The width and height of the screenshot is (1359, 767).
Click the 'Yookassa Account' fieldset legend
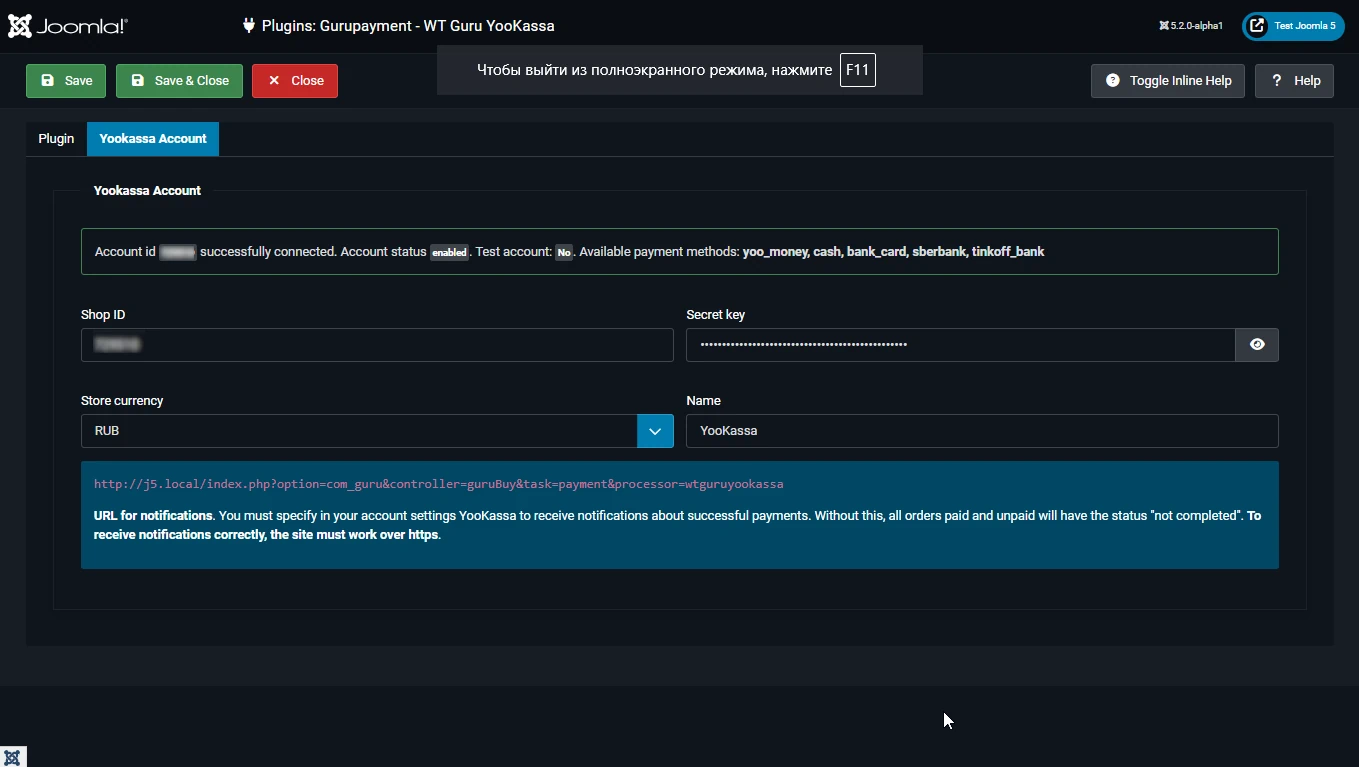click(x=147, y=191)
